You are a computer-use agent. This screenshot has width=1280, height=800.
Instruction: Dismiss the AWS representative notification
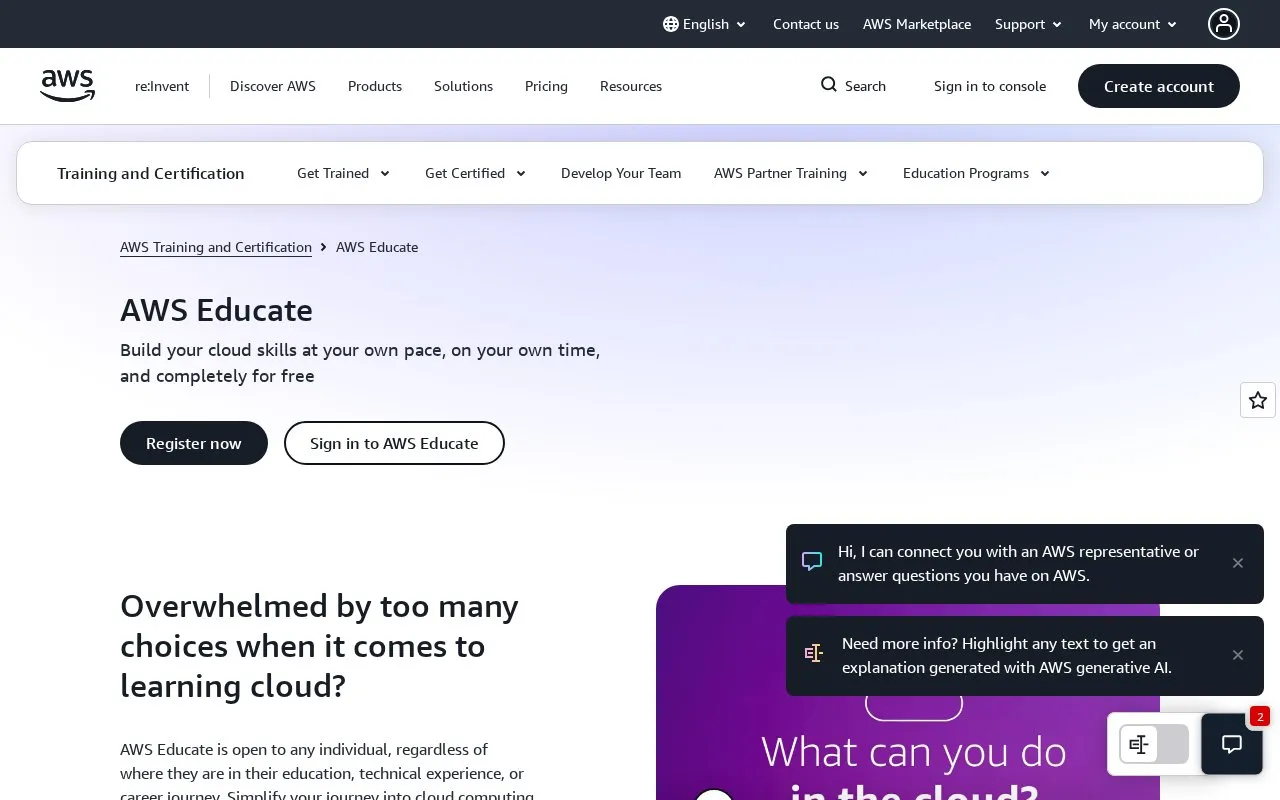pos(1238,563)
